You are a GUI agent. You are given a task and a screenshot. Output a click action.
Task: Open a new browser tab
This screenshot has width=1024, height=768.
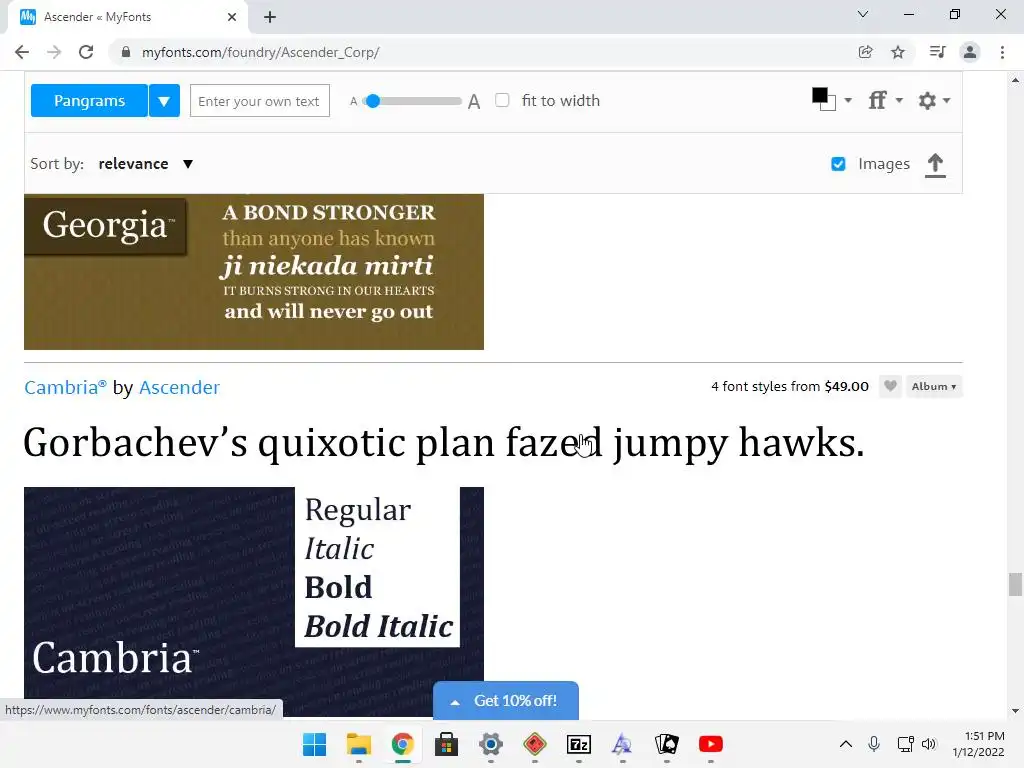pyautogui.click(x=270, y=17)
